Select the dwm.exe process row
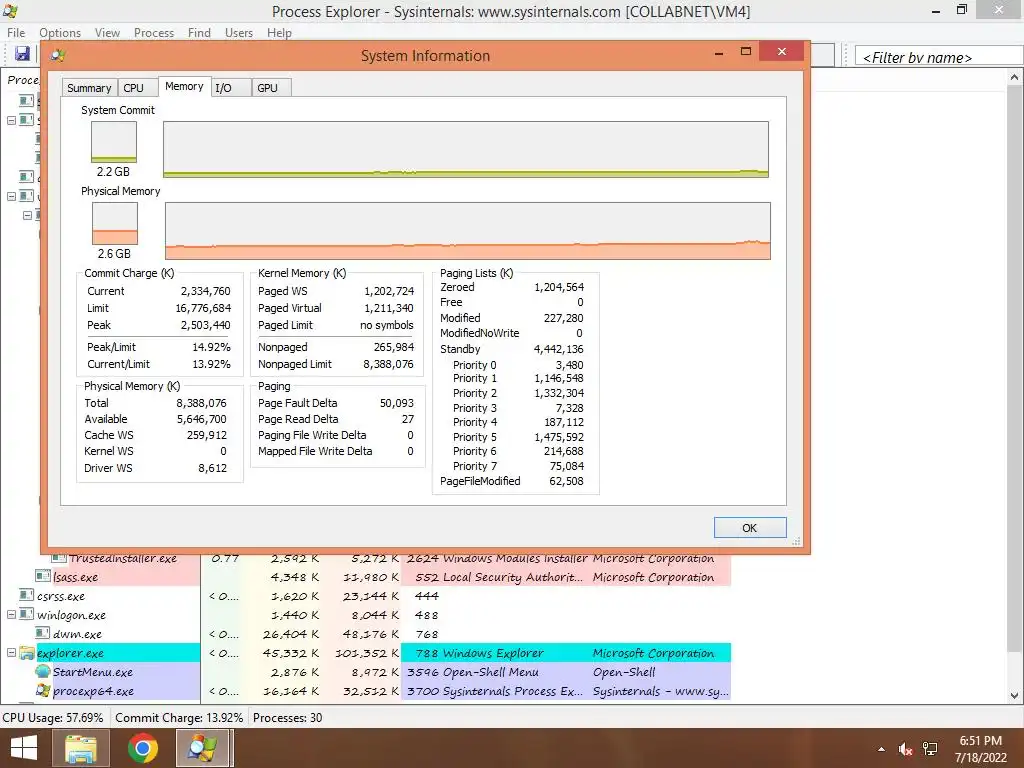The width and height of the screenshot is (1024, 768). (366, 633)
